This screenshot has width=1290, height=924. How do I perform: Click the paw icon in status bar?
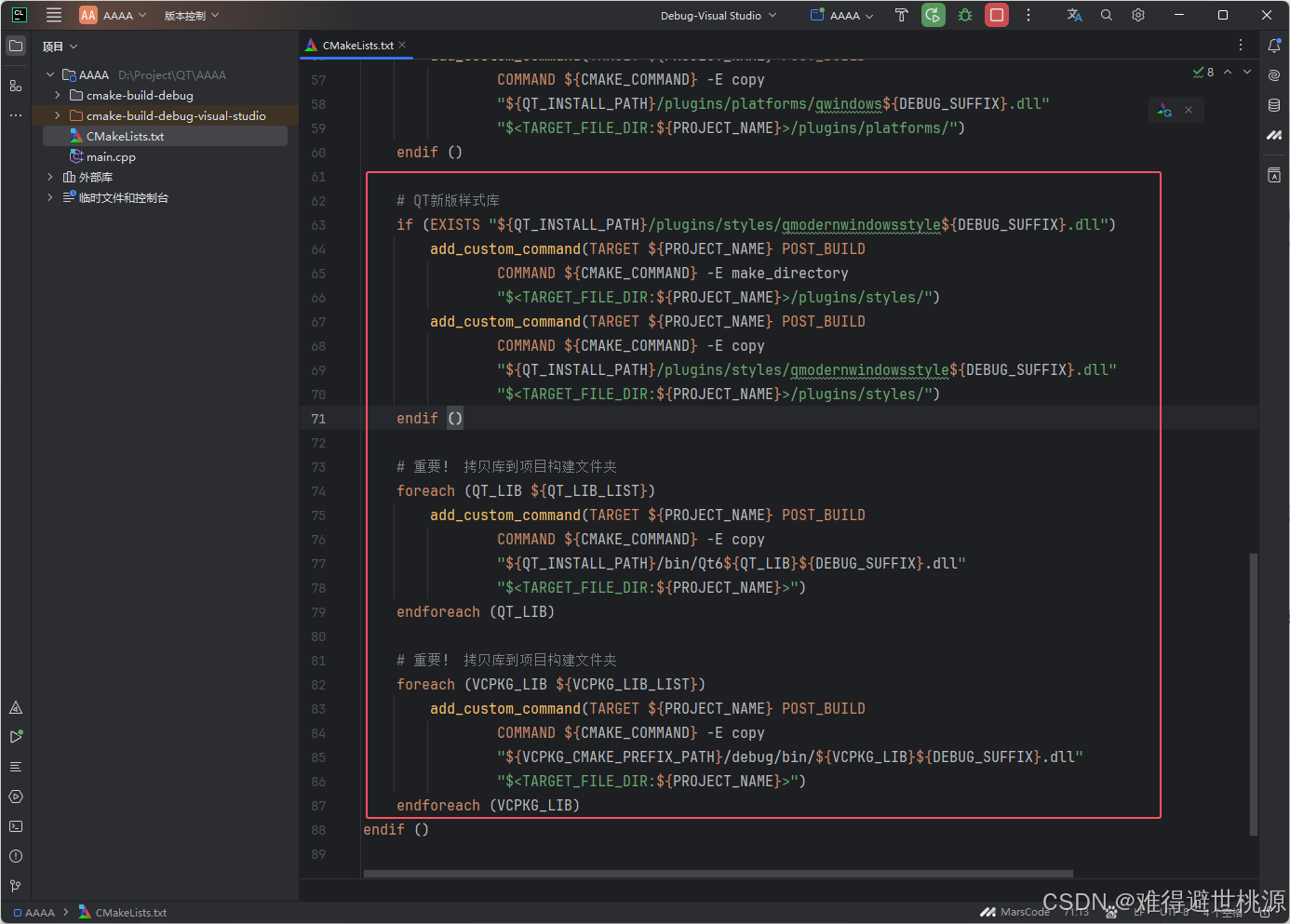click(x=1110, y=913)
